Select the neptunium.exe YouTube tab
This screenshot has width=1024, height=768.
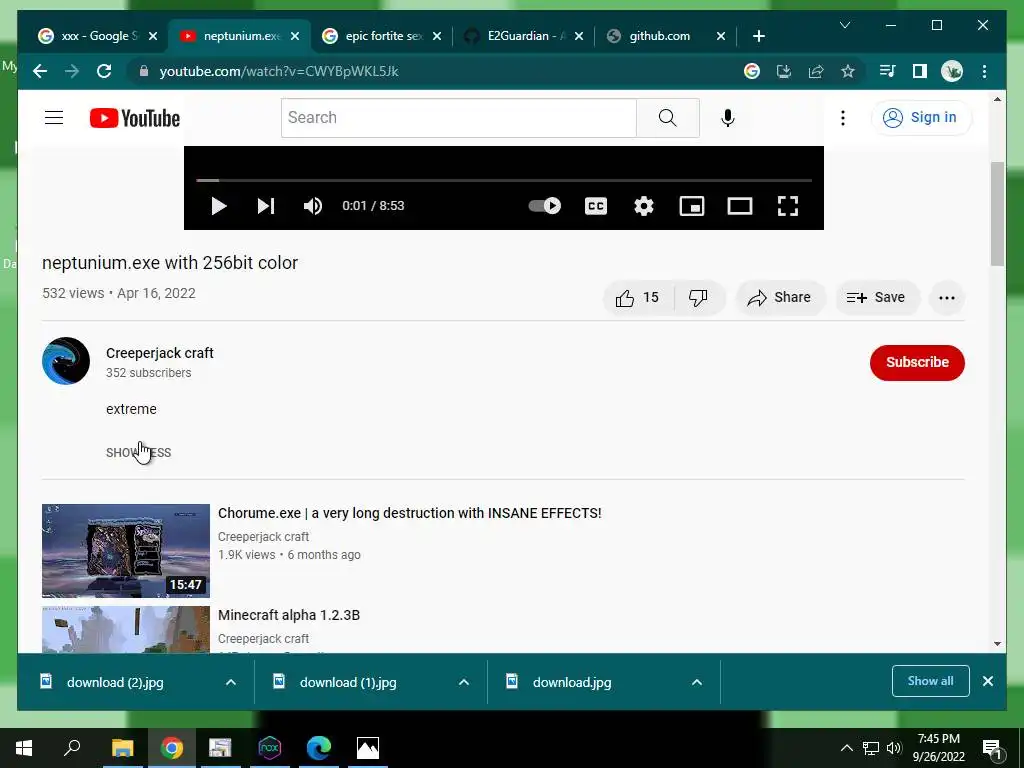pyautogui.click(x=239, y=36)
